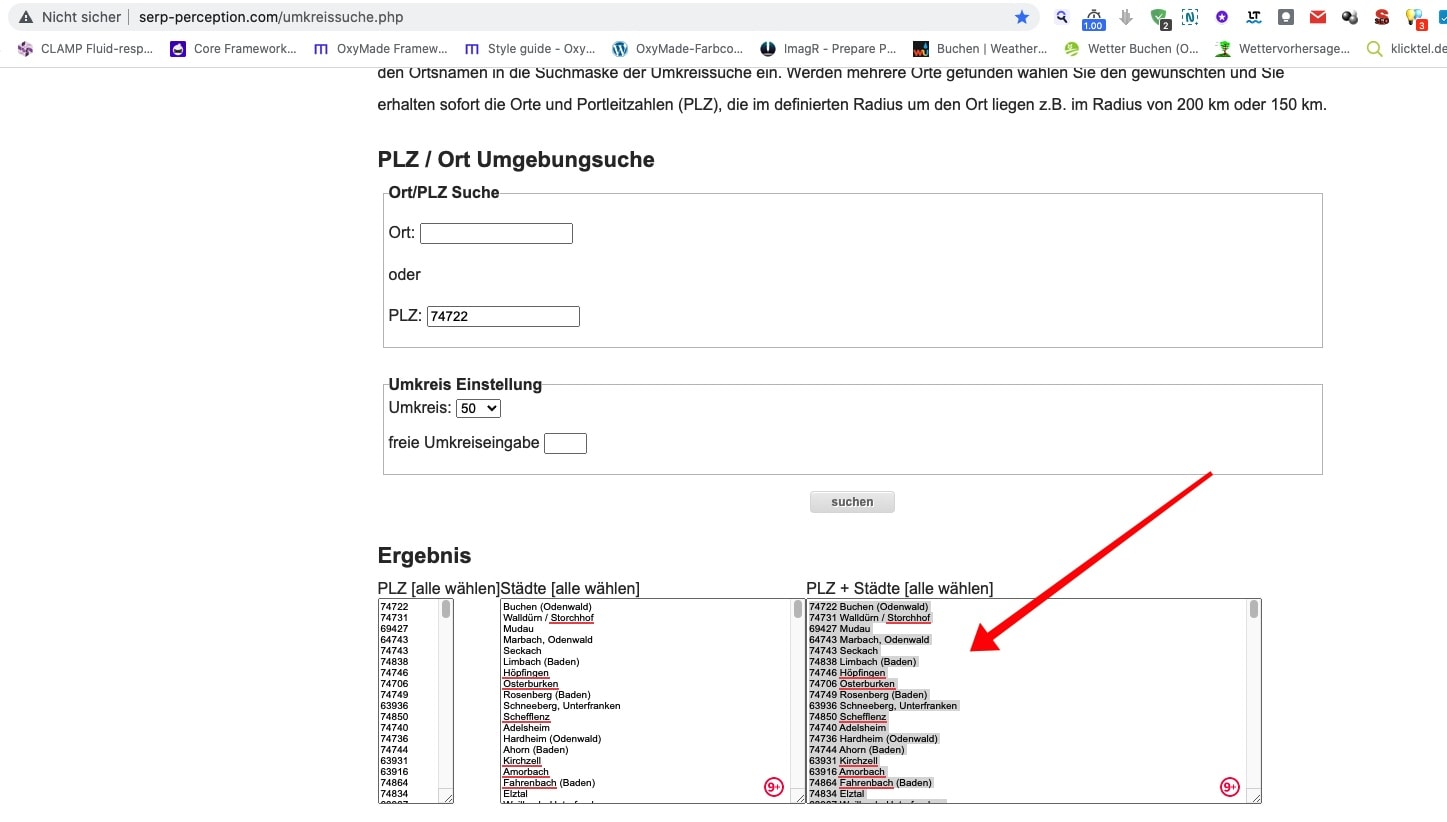Click the red envelope mail extension icon
Screen dimensions: 1447x822
(x=1318, y=17)
